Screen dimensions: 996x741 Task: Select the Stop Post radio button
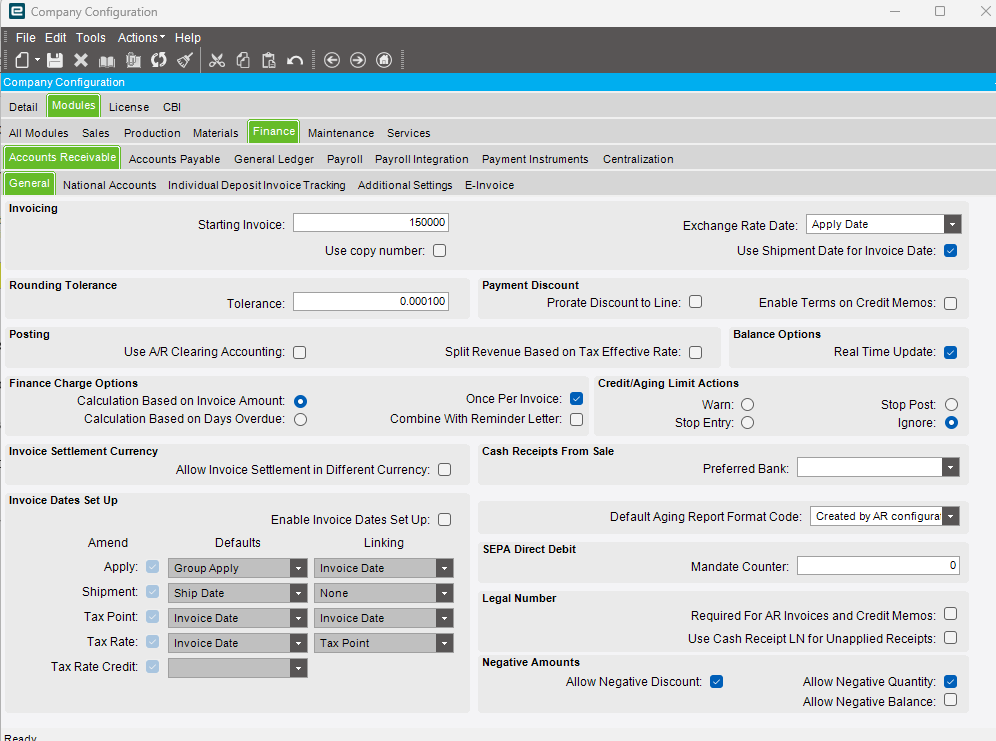pos(951,404)
